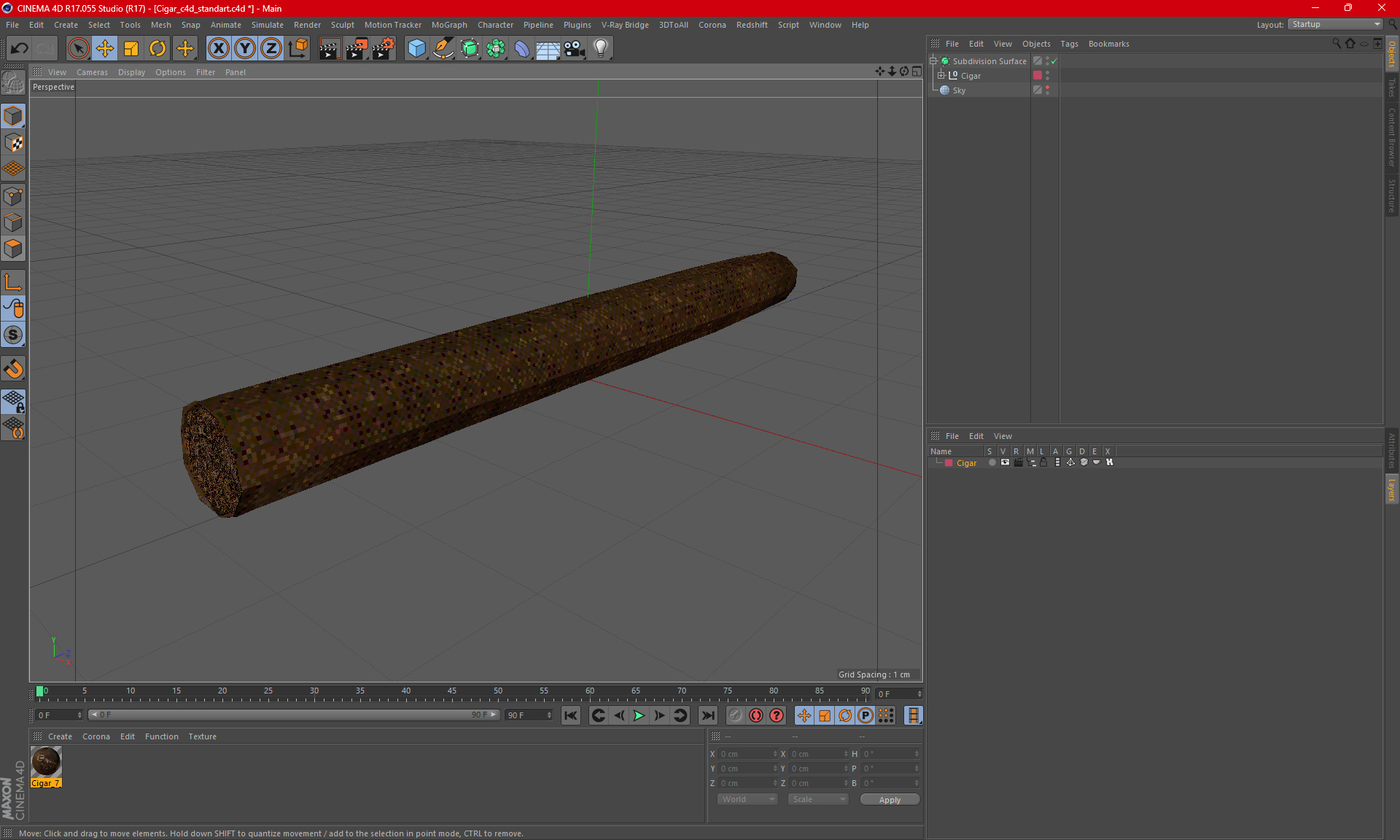This screenshot has height=840, width=1400.
Task: Click Render to Picture Viewer icon
Action: [357, 49]
